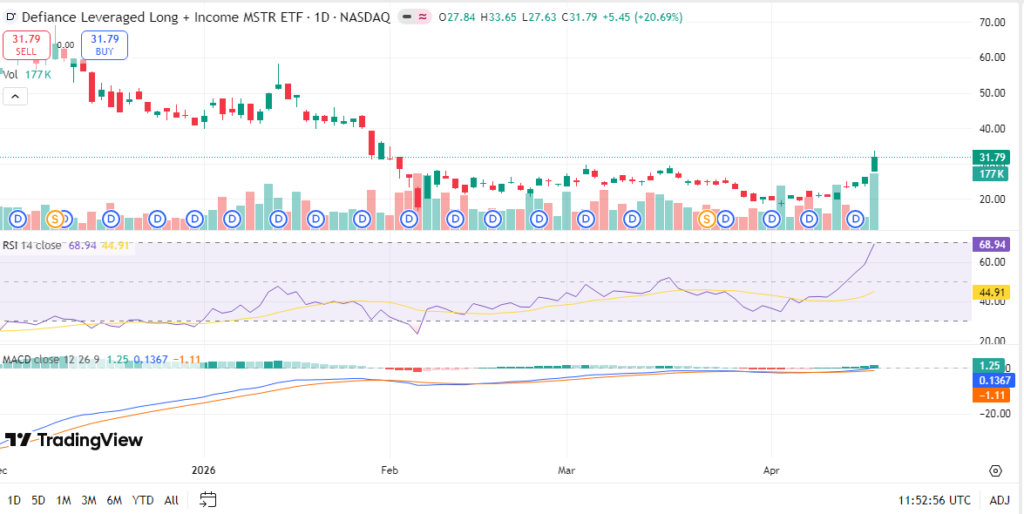Click the green 31.79 price label on axis

[989, 157]
